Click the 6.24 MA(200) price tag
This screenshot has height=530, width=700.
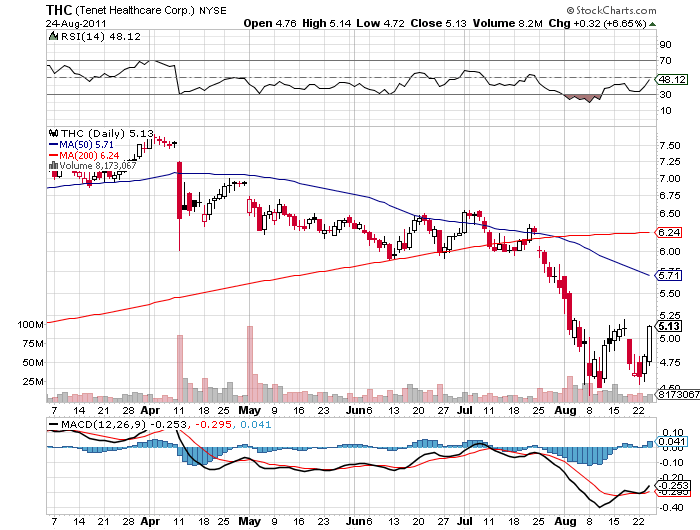(669, 232)
